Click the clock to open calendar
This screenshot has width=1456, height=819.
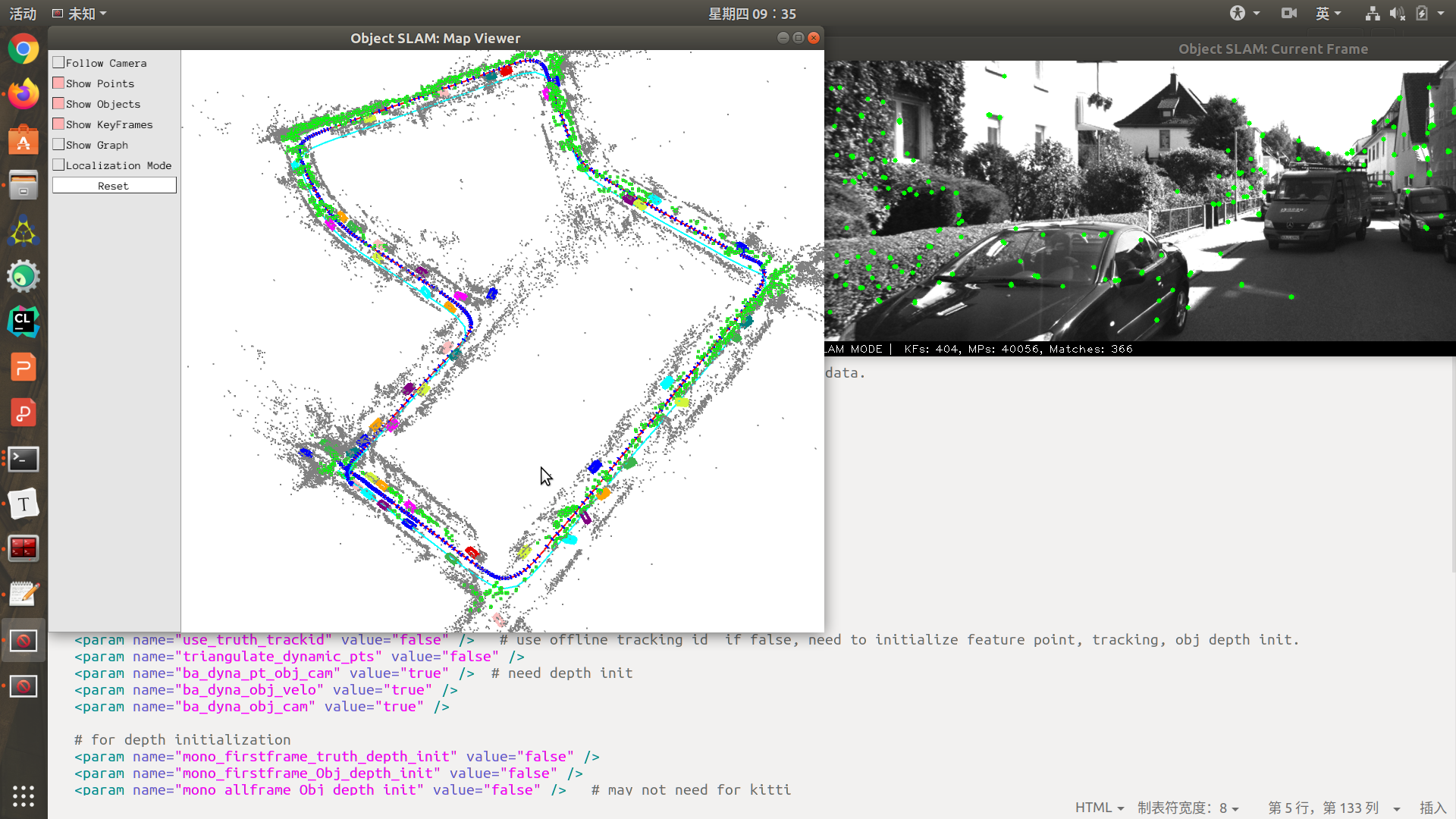pyautogui.click(x=752, y=14)
